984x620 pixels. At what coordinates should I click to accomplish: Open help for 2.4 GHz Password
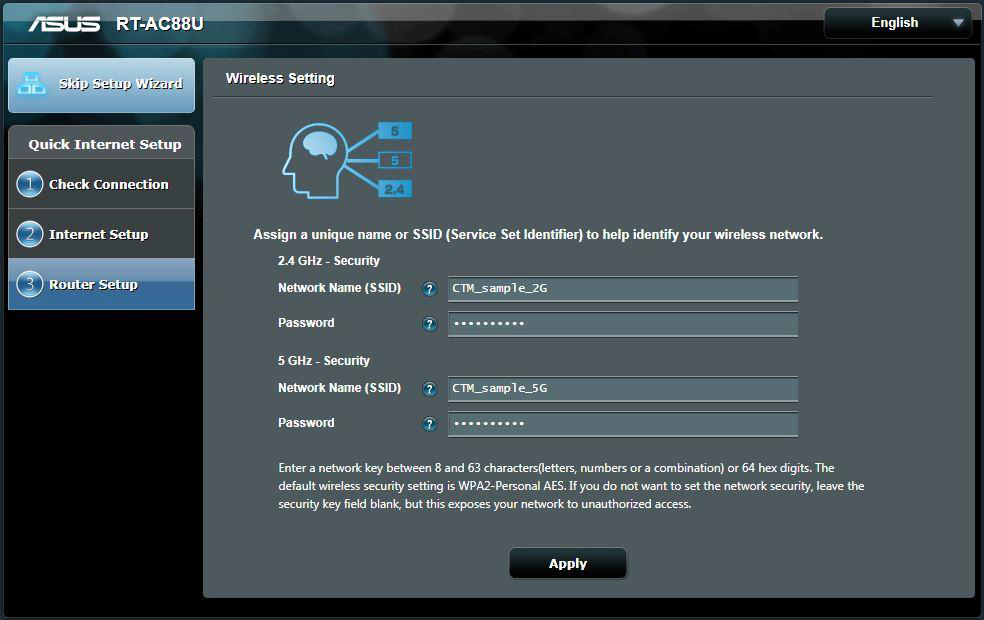pos(429,324)
